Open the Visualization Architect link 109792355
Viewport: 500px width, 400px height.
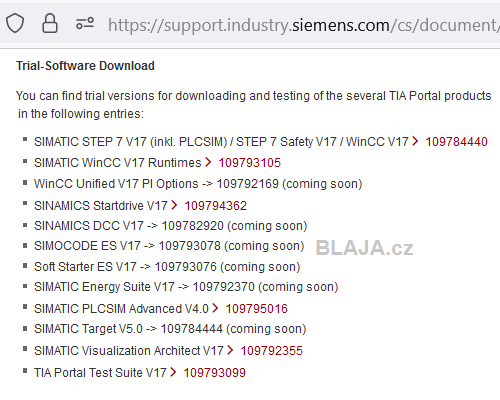pos(272,351)
